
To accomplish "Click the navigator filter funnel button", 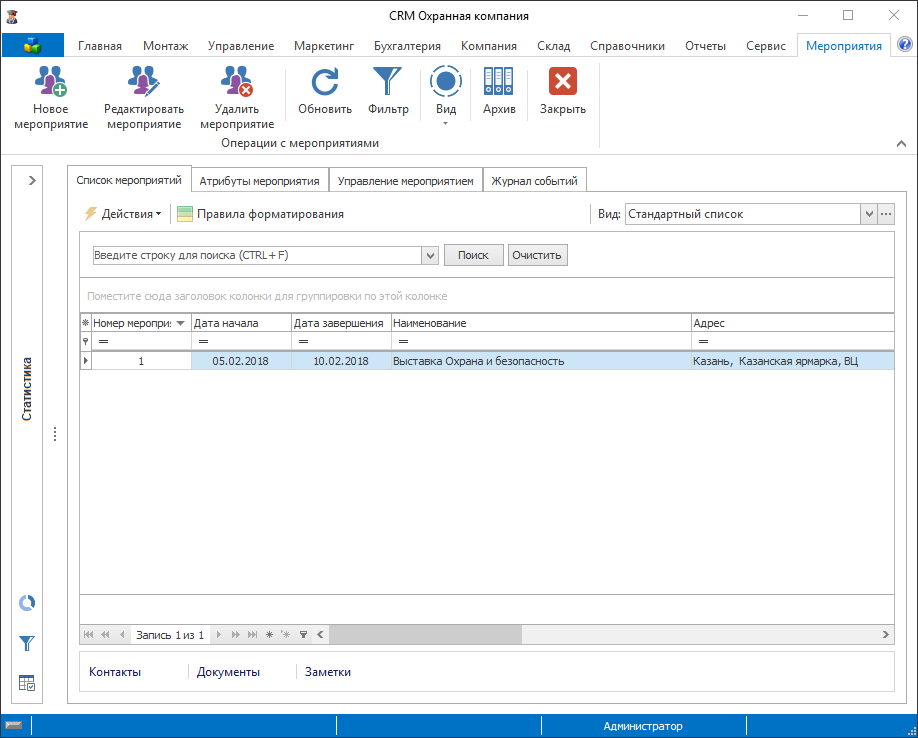I will pyautogui.click(x=303, y=634).
